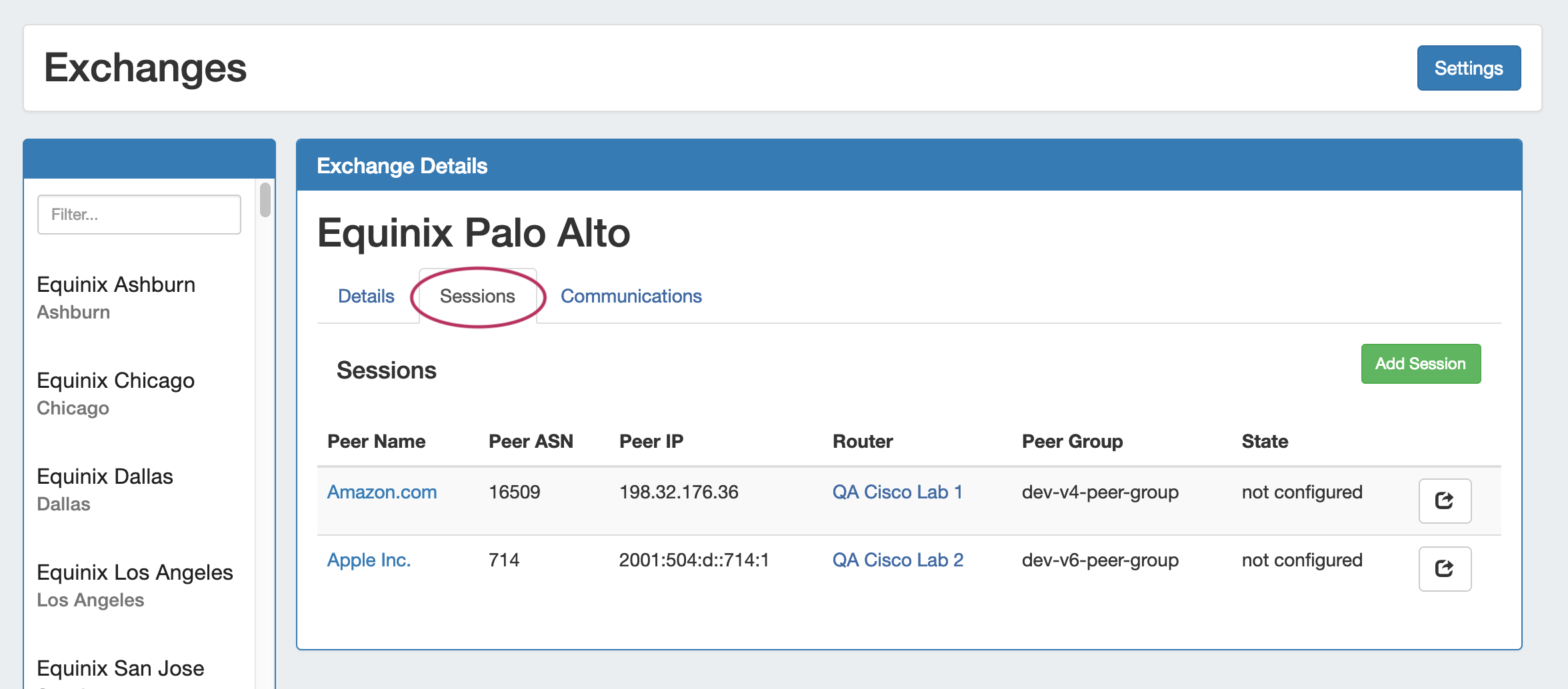Select the Sessions tab
The height and width of the screenshot is (689, 1568).
pyautogui.click(x=477, y=296)
